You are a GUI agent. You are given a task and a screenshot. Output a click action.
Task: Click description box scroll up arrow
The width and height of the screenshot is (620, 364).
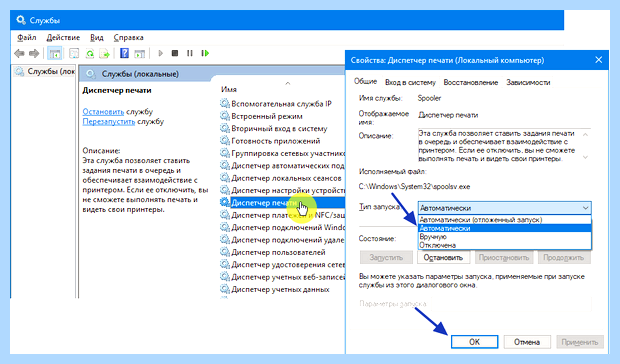[586, 135]
